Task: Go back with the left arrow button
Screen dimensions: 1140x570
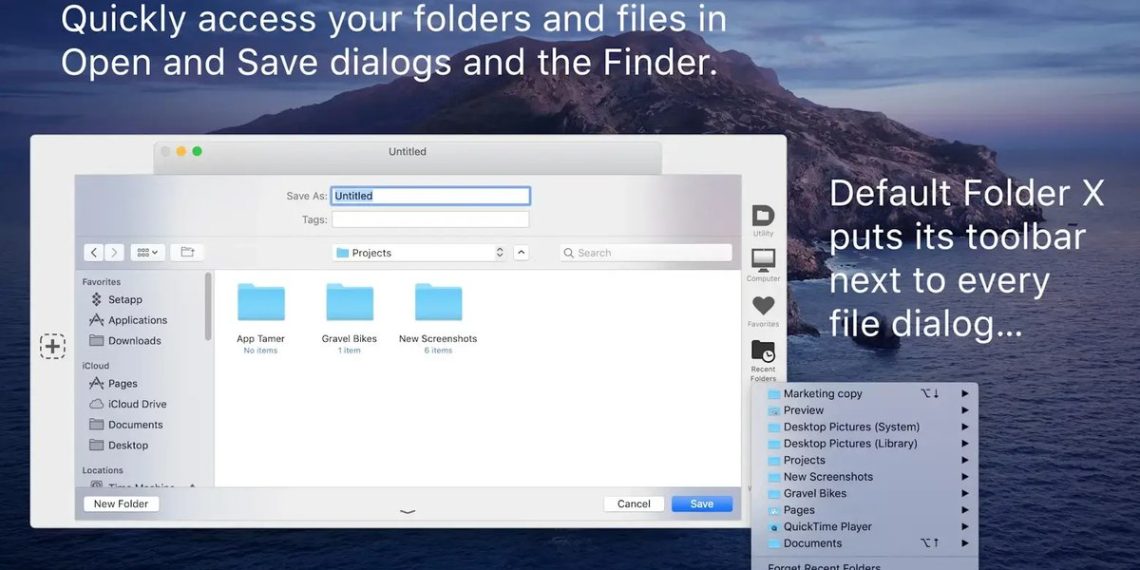Action: pyautogui.click(x=94, y=253)
